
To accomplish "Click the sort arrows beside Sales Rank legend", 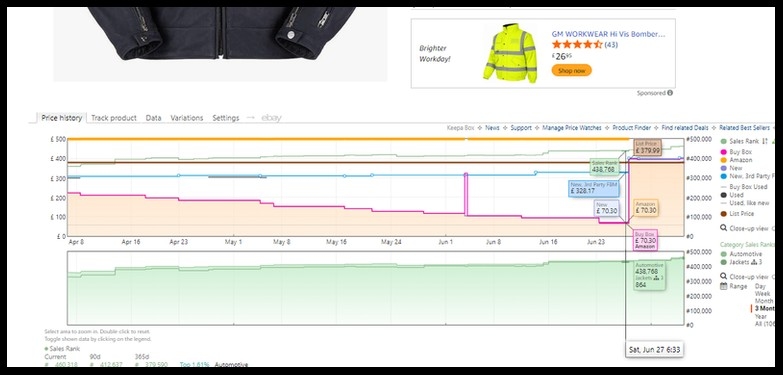I will [x=764, y=142].
